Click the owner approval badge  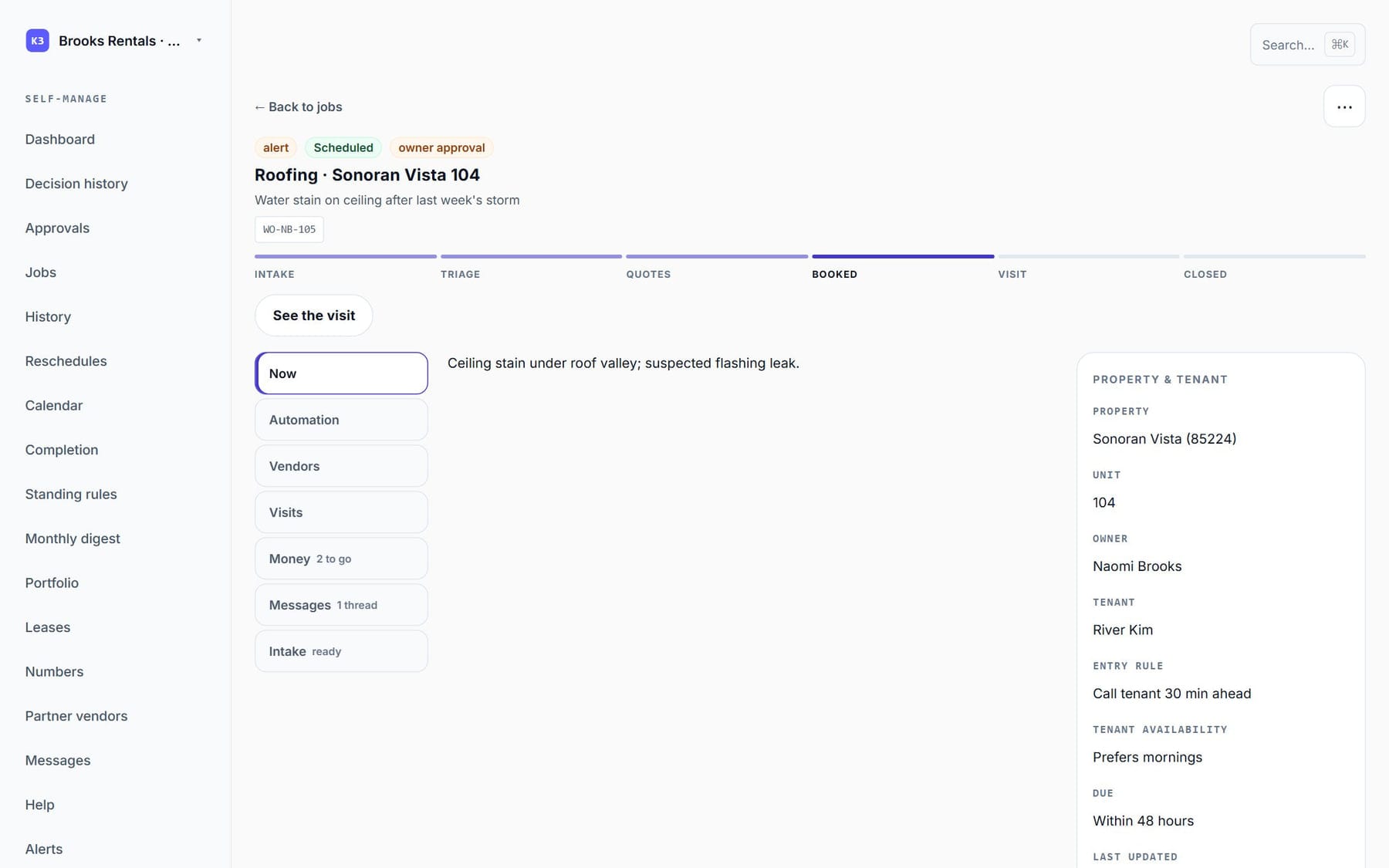click(441, 147)
